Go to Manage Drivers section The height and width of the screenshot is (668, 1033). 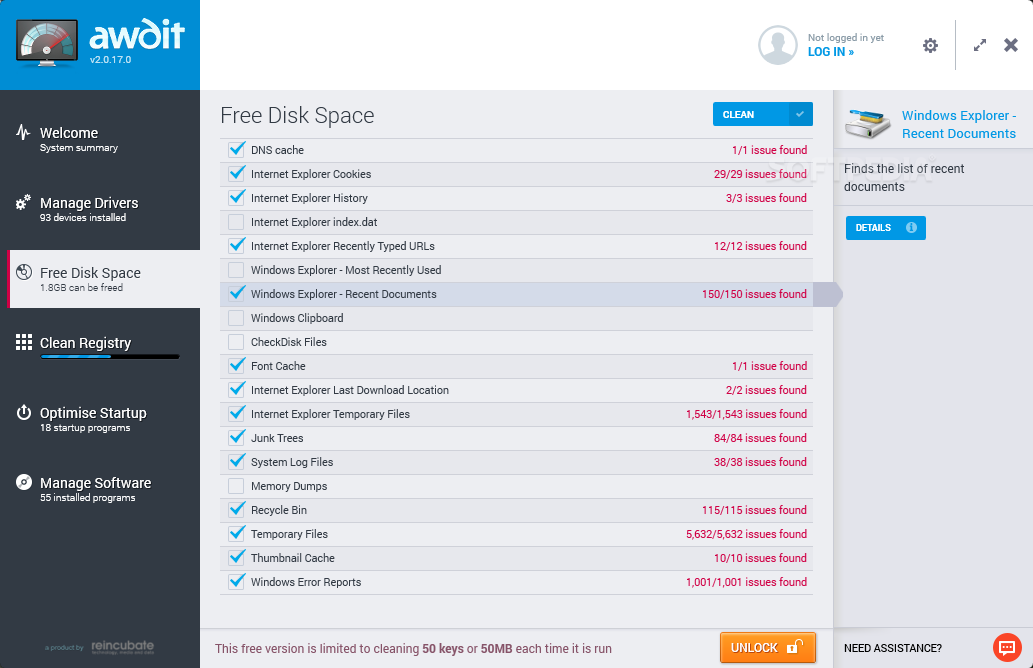coord(100,209)
